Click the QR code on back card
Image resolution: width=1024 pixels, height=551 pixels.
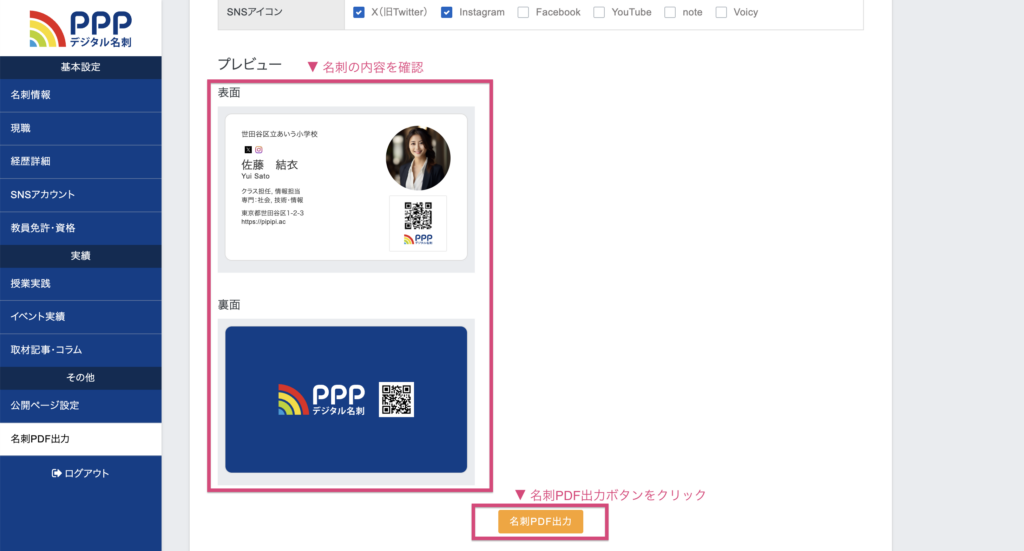[x=396, y=400]
